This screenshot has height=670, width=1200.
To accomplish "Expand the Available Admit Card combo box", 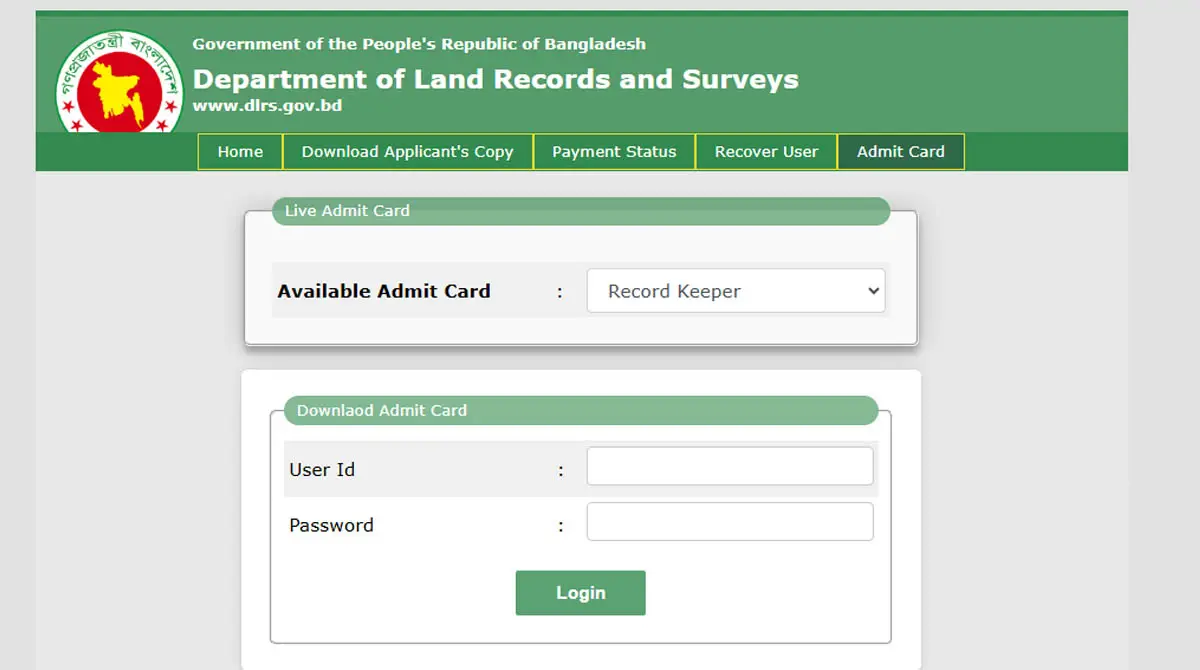I will [736, 291].
